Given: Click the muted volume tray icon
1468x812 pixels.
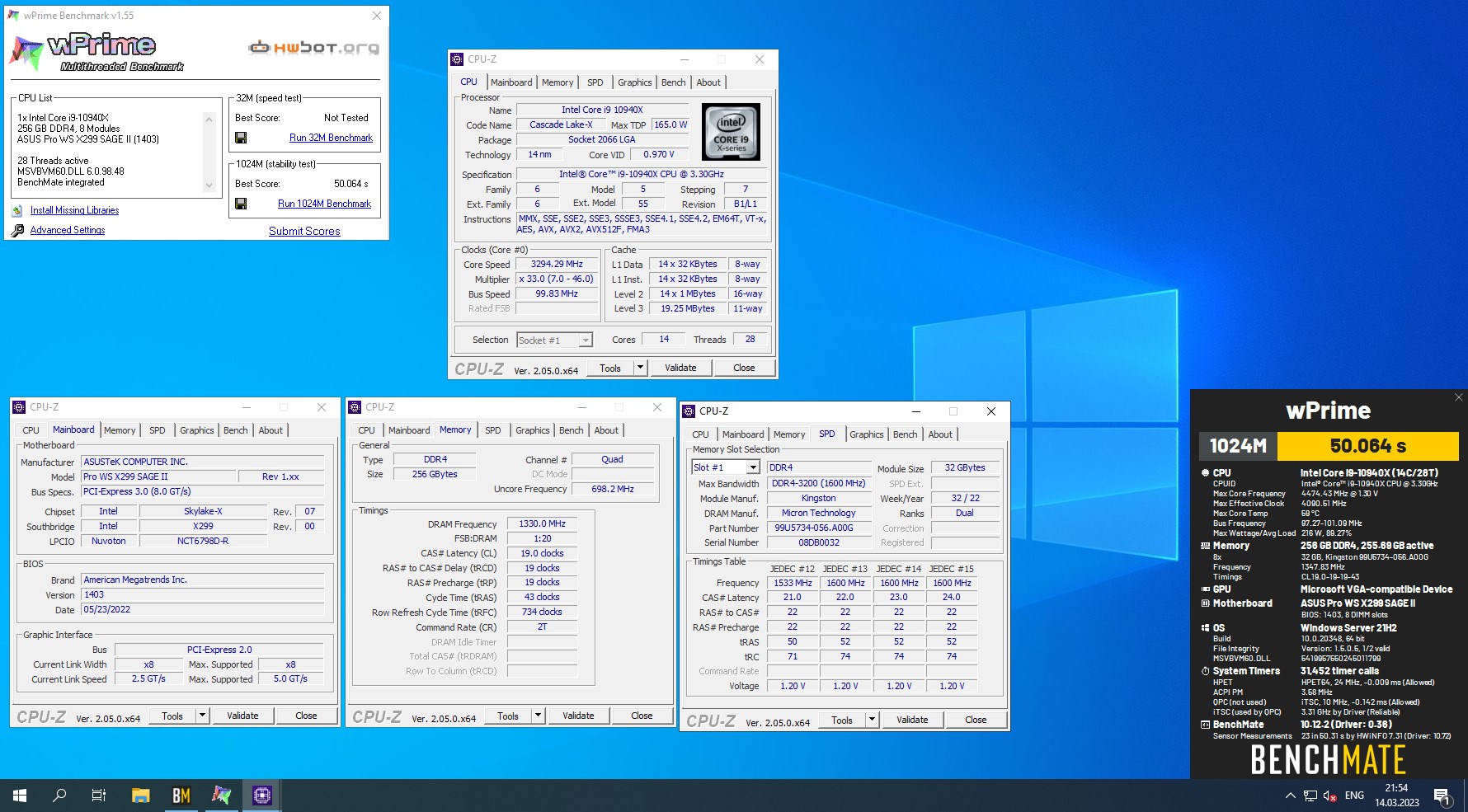Looking at the screenshot, I should pos(1329,796).
